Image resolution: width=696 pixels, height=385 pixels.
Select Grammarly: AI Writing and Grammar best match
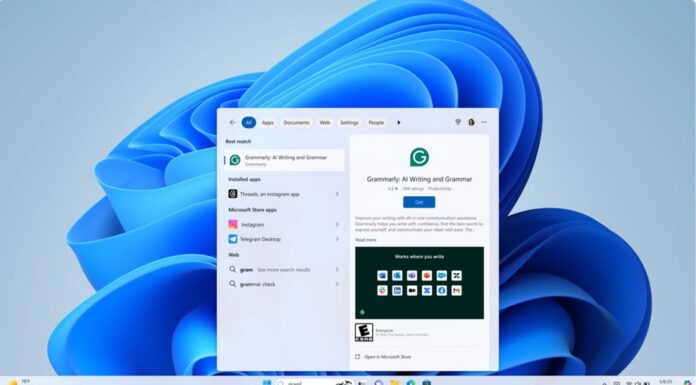point(284,160)
